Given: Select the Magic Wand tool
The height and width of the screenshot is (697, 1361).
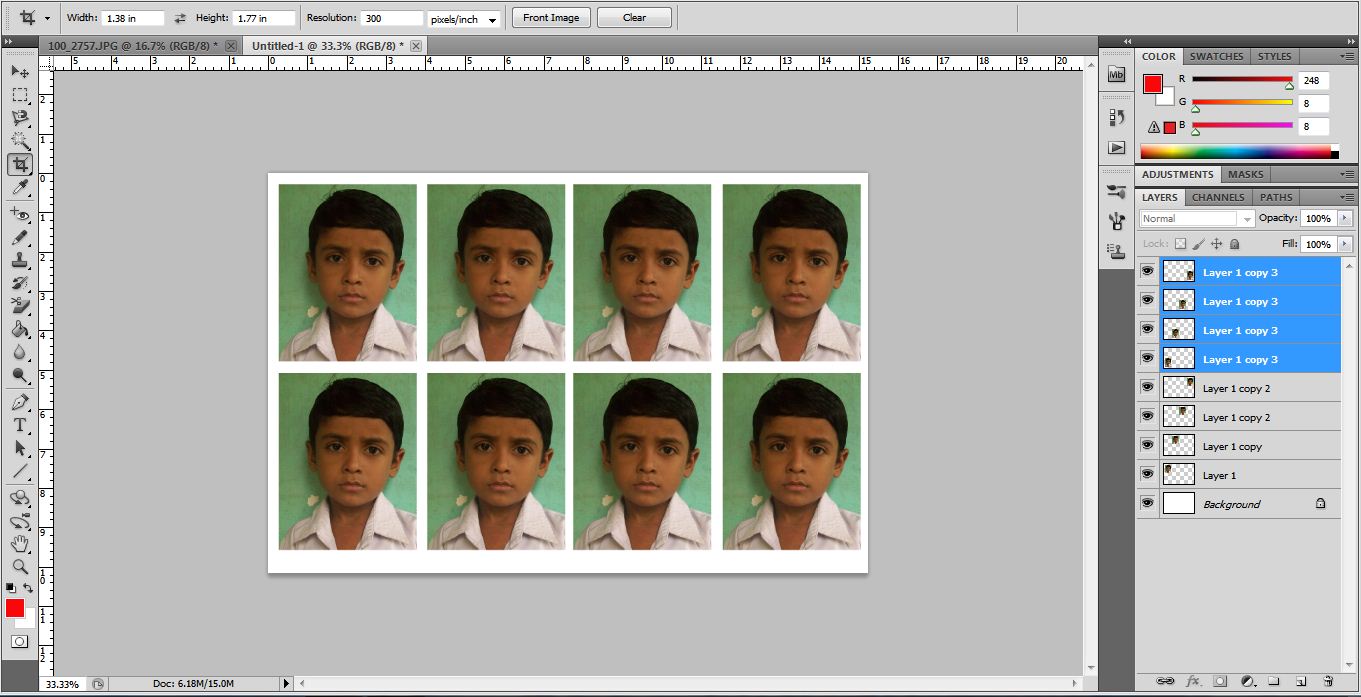Looking at the screenshot, I should 19,141.
